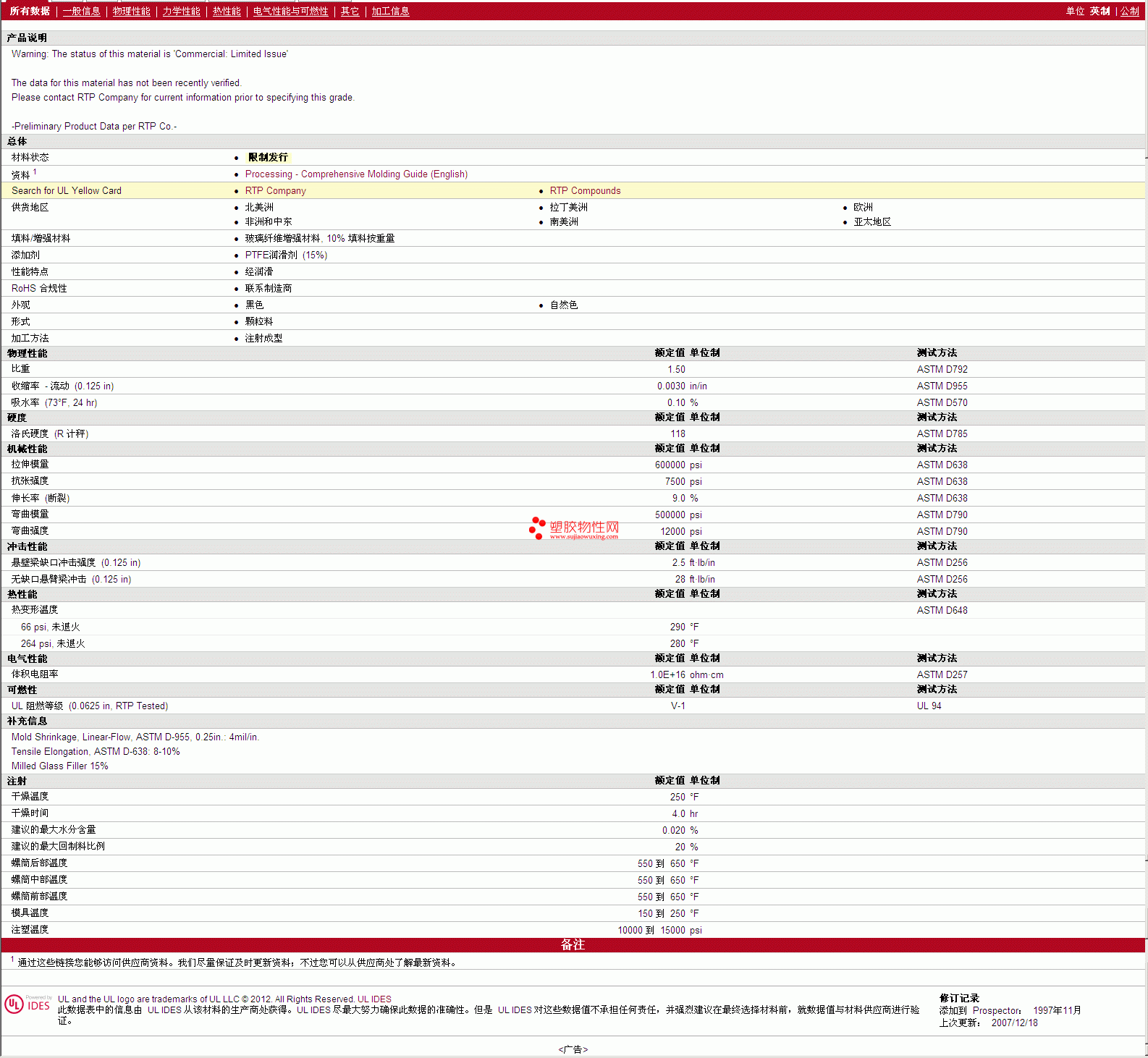Switch units to 公制 (metric)
Image resolution: width=1148 pixels, height=1058 pixels.
click(x=1129, y=11)
